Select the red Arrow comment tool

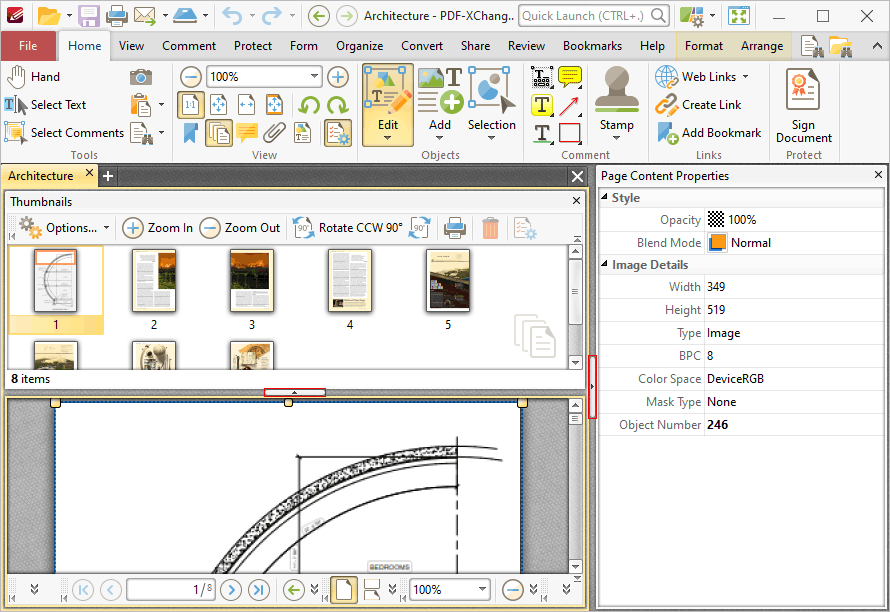pyautogui.click(x=569, y=105)
